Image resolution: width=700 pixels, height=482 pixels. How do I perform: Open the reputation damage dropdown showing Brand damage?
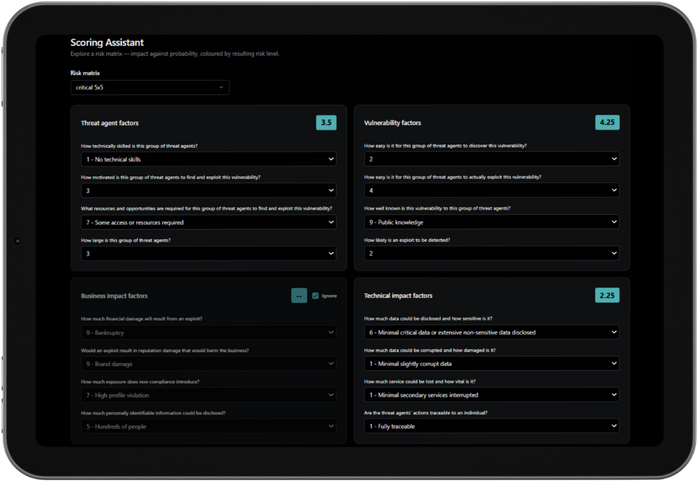(208, 364)
